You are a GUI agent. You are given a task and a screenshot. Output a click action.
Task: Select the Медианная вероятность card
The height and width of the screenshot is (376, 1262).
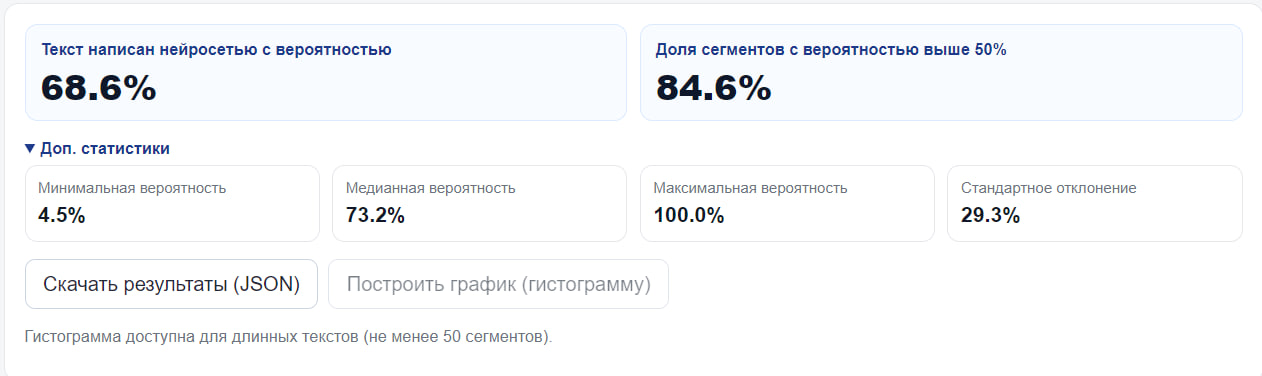(x=480, y=203)
